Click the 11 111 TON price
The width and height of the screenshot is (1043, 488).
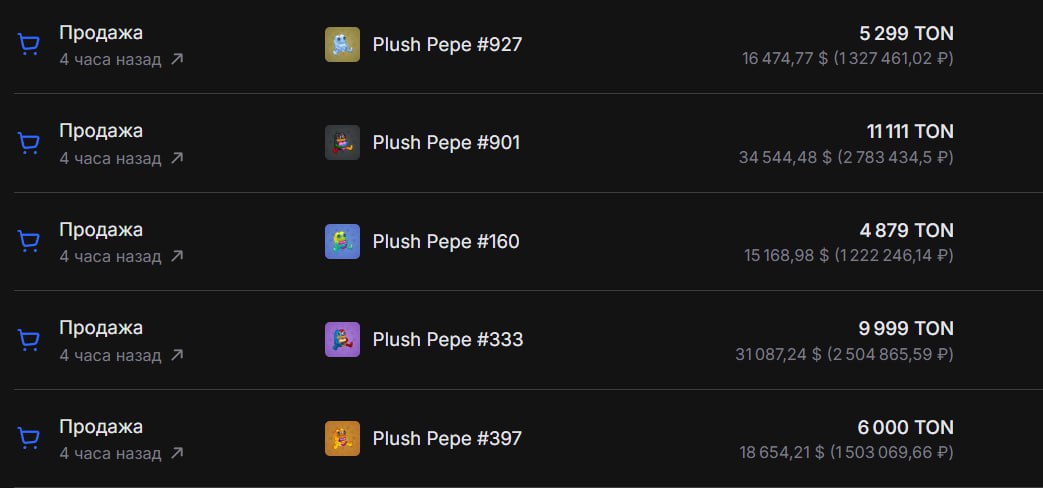910,132
